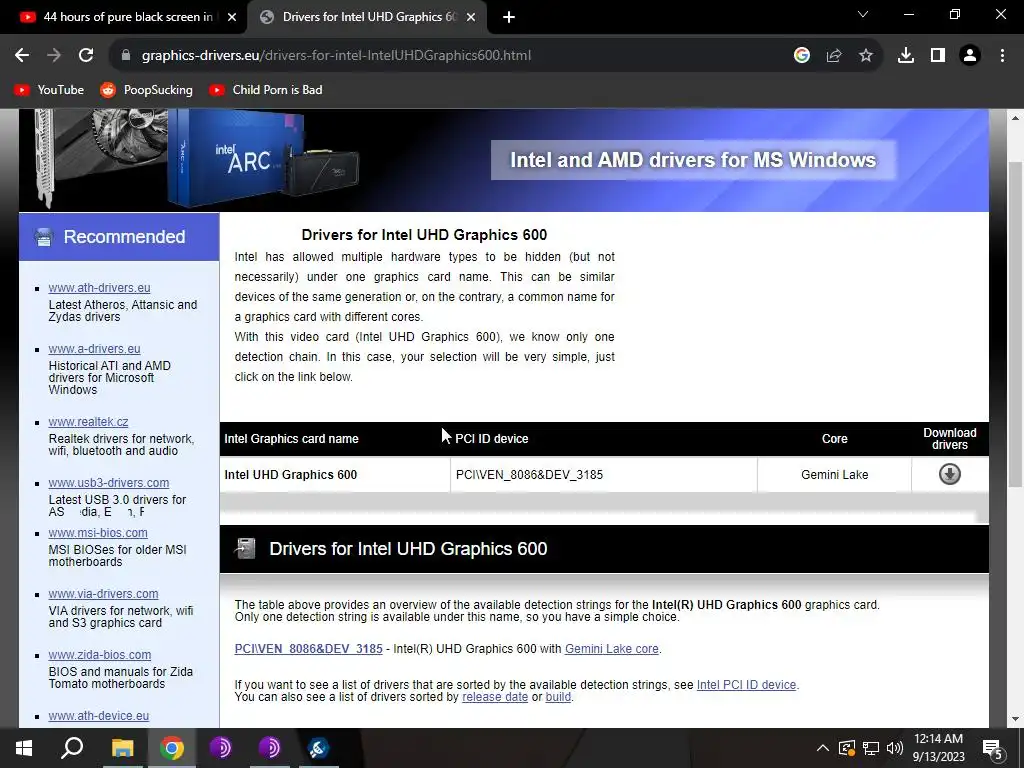The width and height of the screenshot is (1024, 768).
Task: Click the padlock site info icon
Action: (126, 56)
